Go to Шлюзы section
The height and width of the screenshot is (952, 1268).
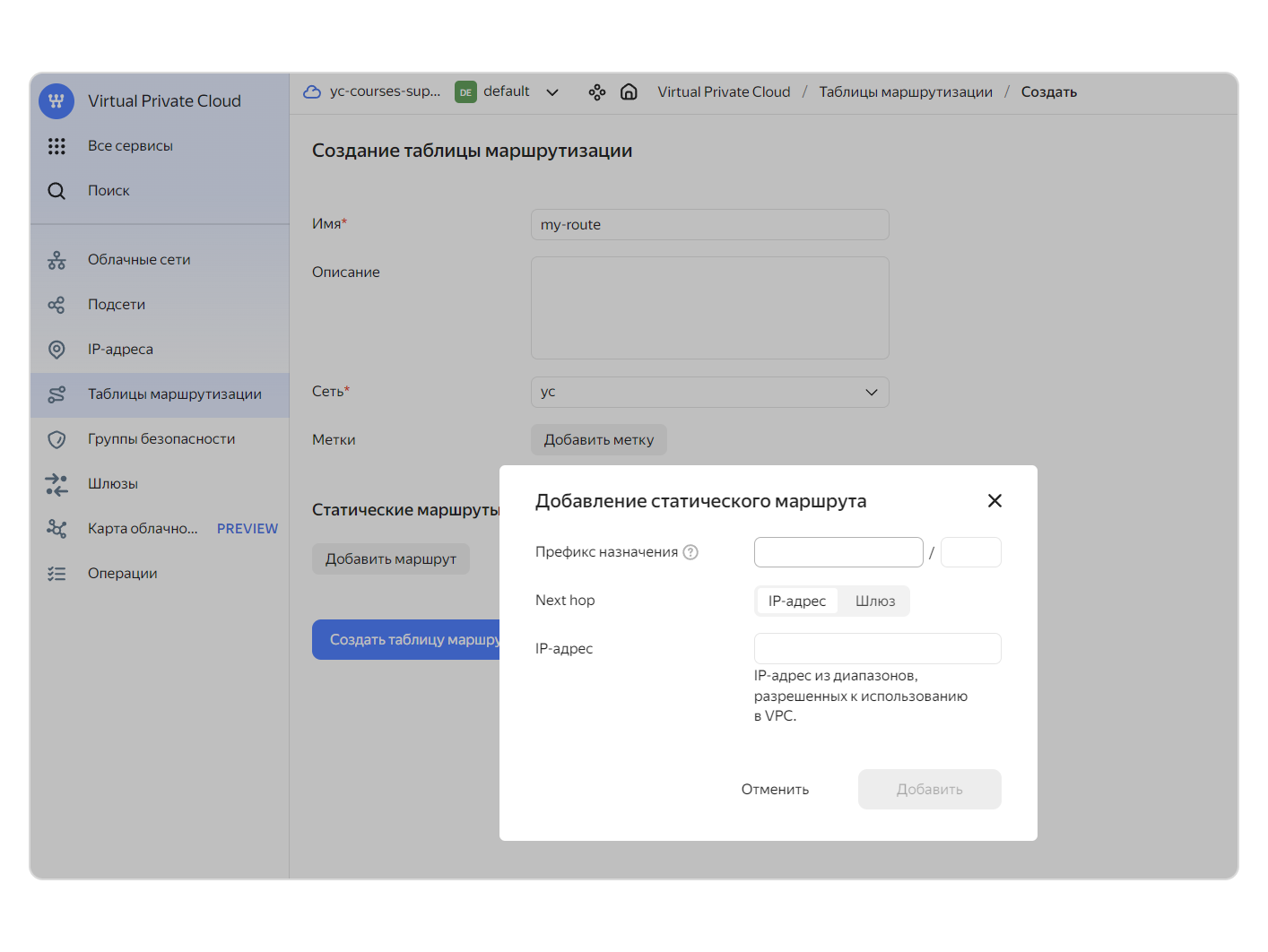(160, 484)
